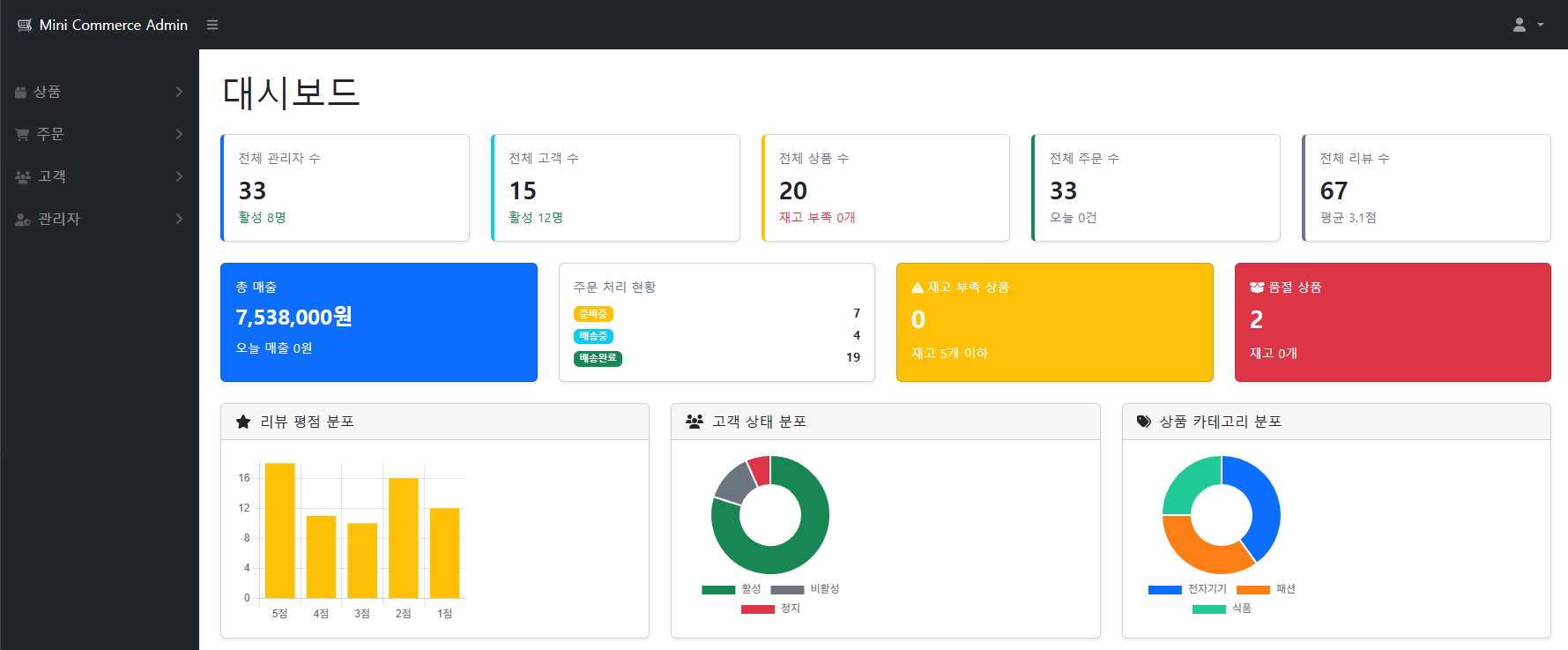Expand the 주문 menu chevron

[179, 134]
